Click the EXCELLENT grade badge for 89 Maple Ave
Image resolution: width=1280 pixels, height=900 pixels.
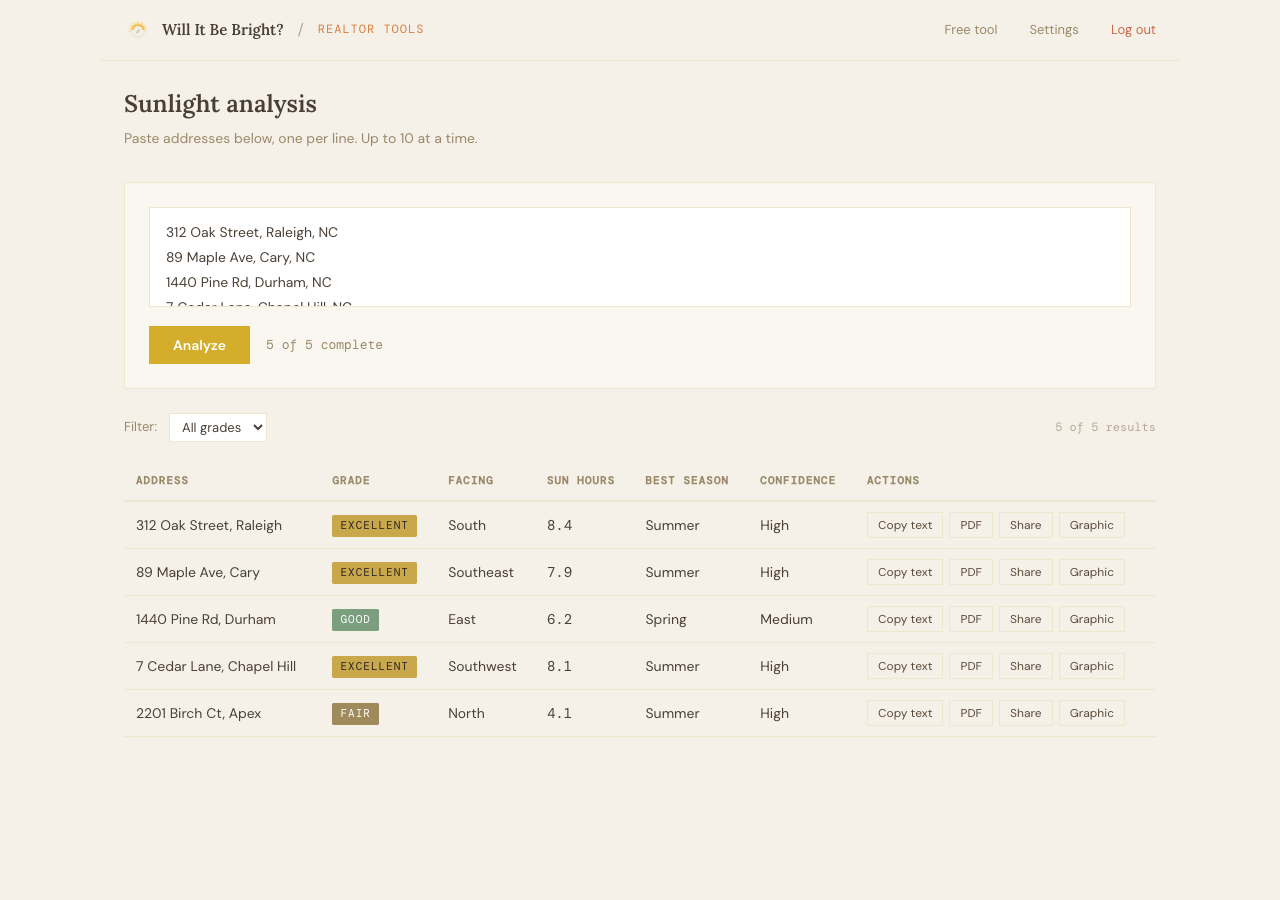click(x=374, y=572)
